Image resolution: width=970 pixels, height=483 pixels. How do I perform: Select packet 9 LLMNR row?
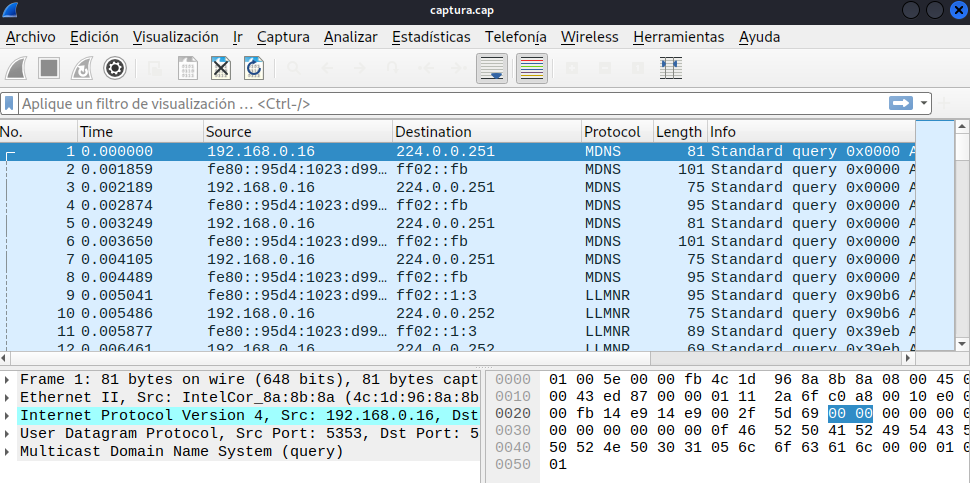[457, 295]
